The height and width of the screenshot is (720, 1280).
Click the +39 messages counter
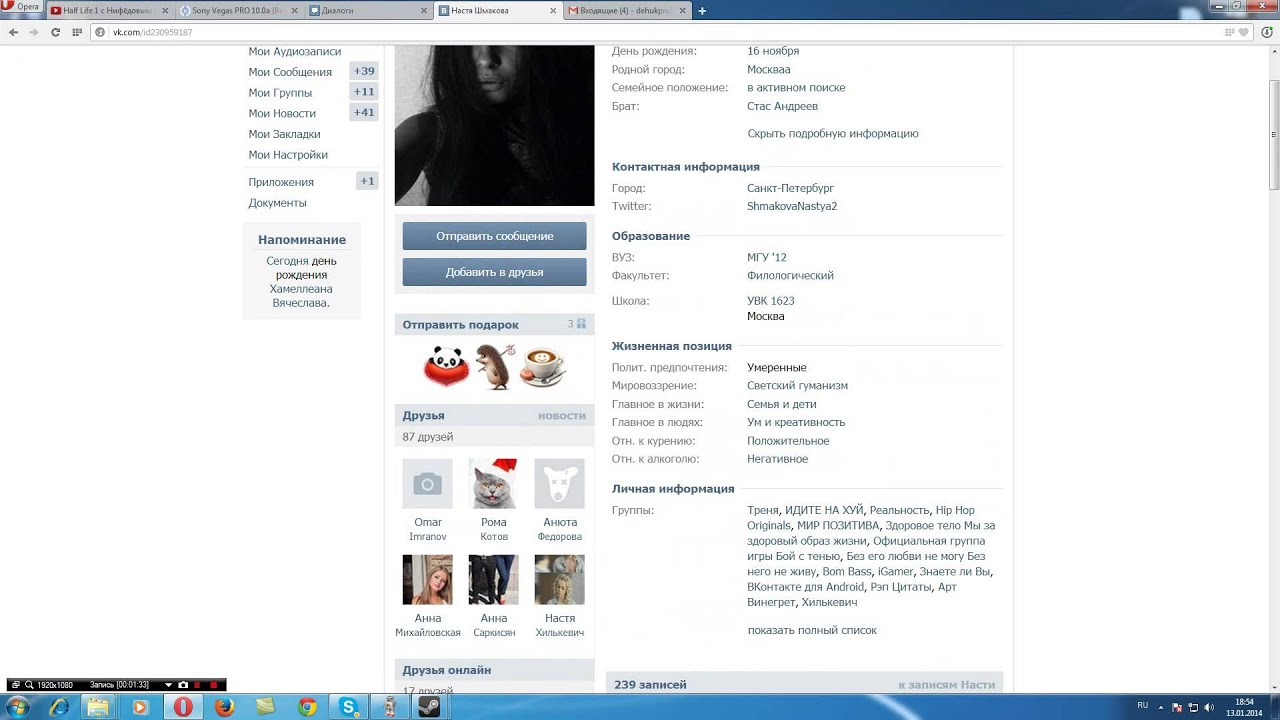(364, 71)
